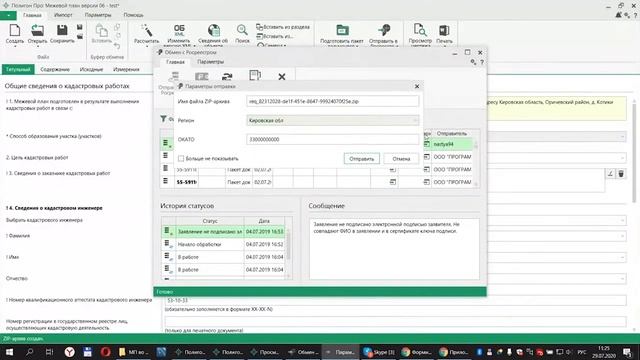Select the Титульный section tab
Image resolution: width=640 pixels, height=360 pixels.
coord(18,69)
